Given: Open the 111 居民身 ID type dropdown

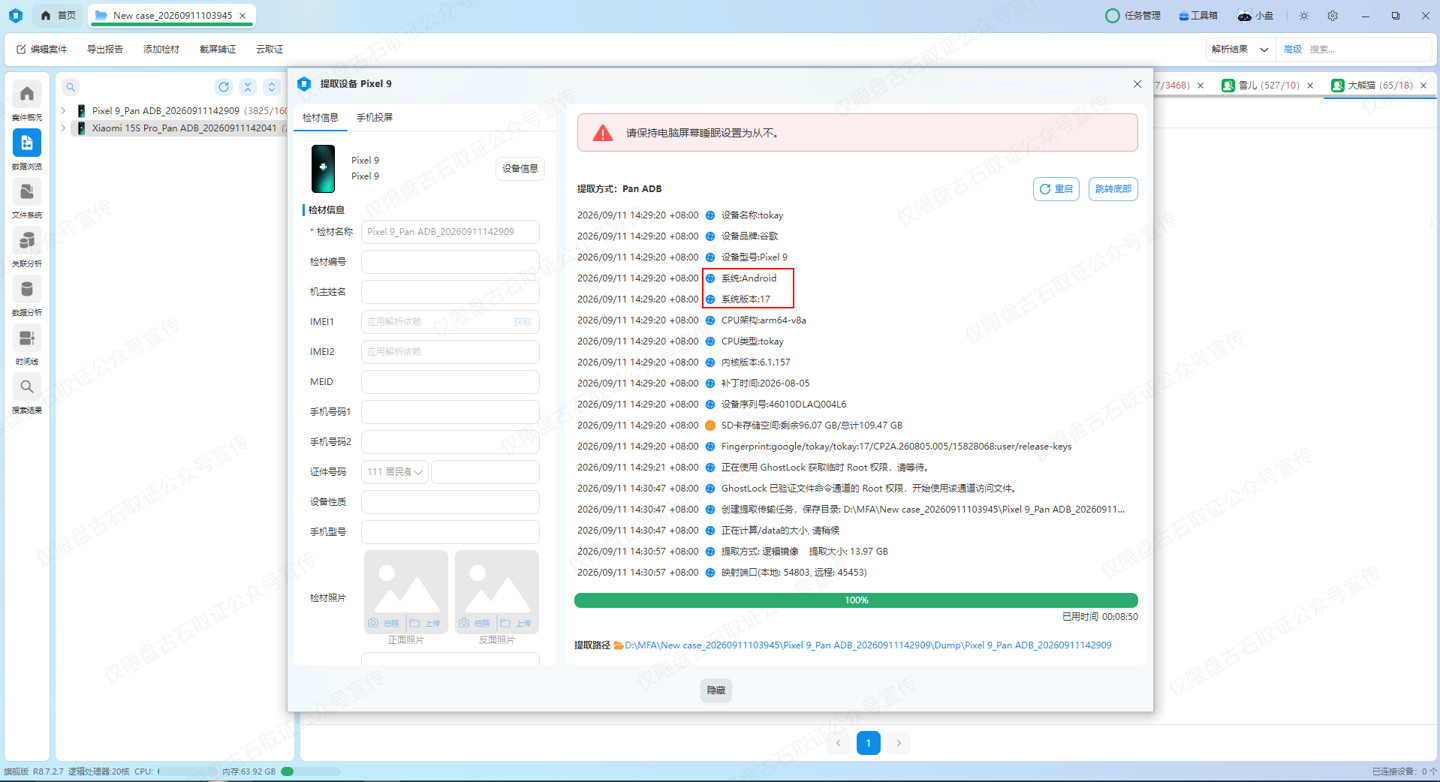Looking at the screenshot, I should coord(395,472).
